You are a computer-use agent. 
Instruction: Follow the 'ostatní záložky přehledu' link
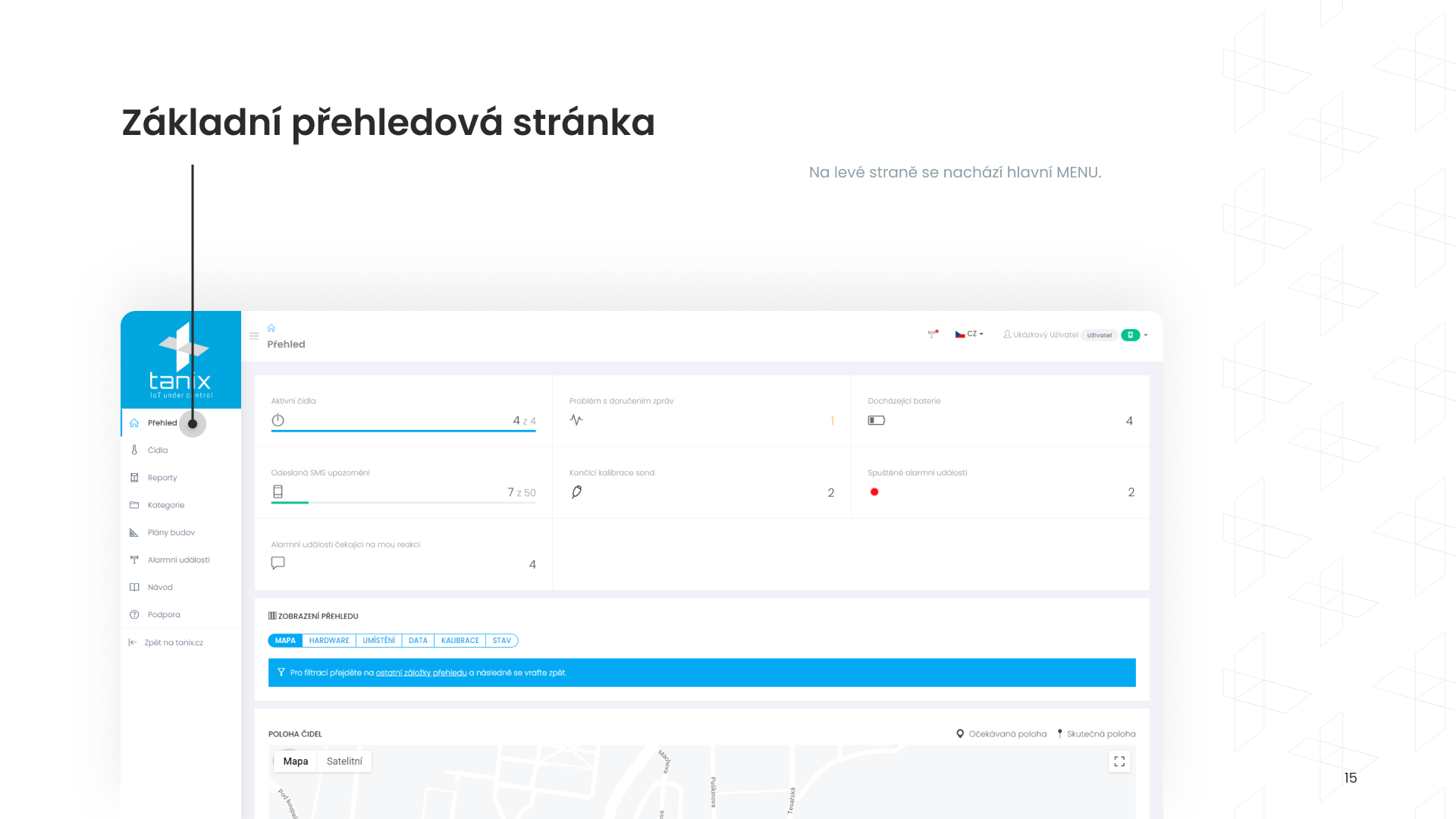pyautogui.click(x=421, y=673)
